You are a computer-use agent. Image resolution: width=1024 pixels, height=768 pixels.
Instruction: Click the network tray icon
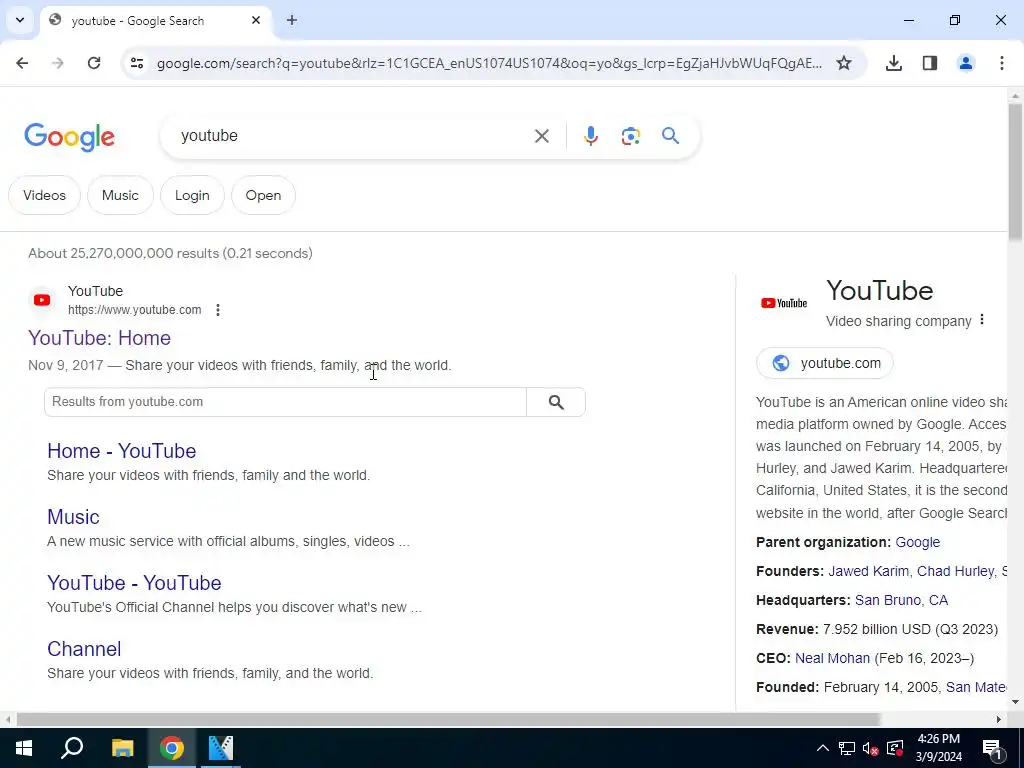846,748
